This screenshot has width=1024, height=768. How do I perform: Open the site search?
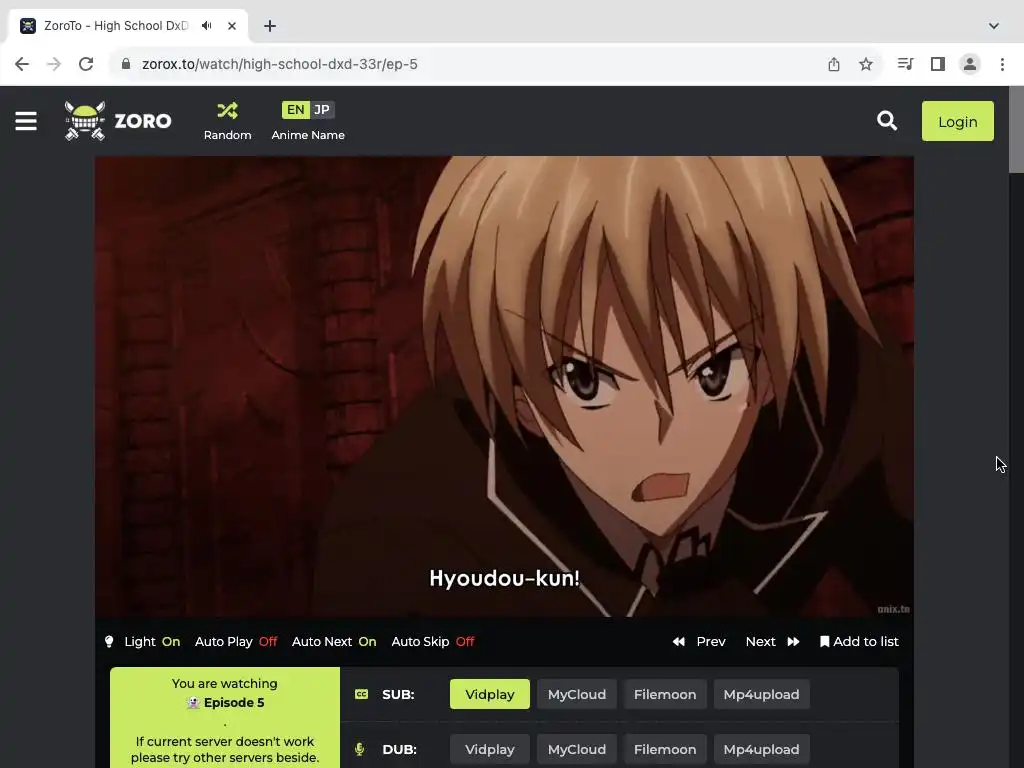[887, 121]
